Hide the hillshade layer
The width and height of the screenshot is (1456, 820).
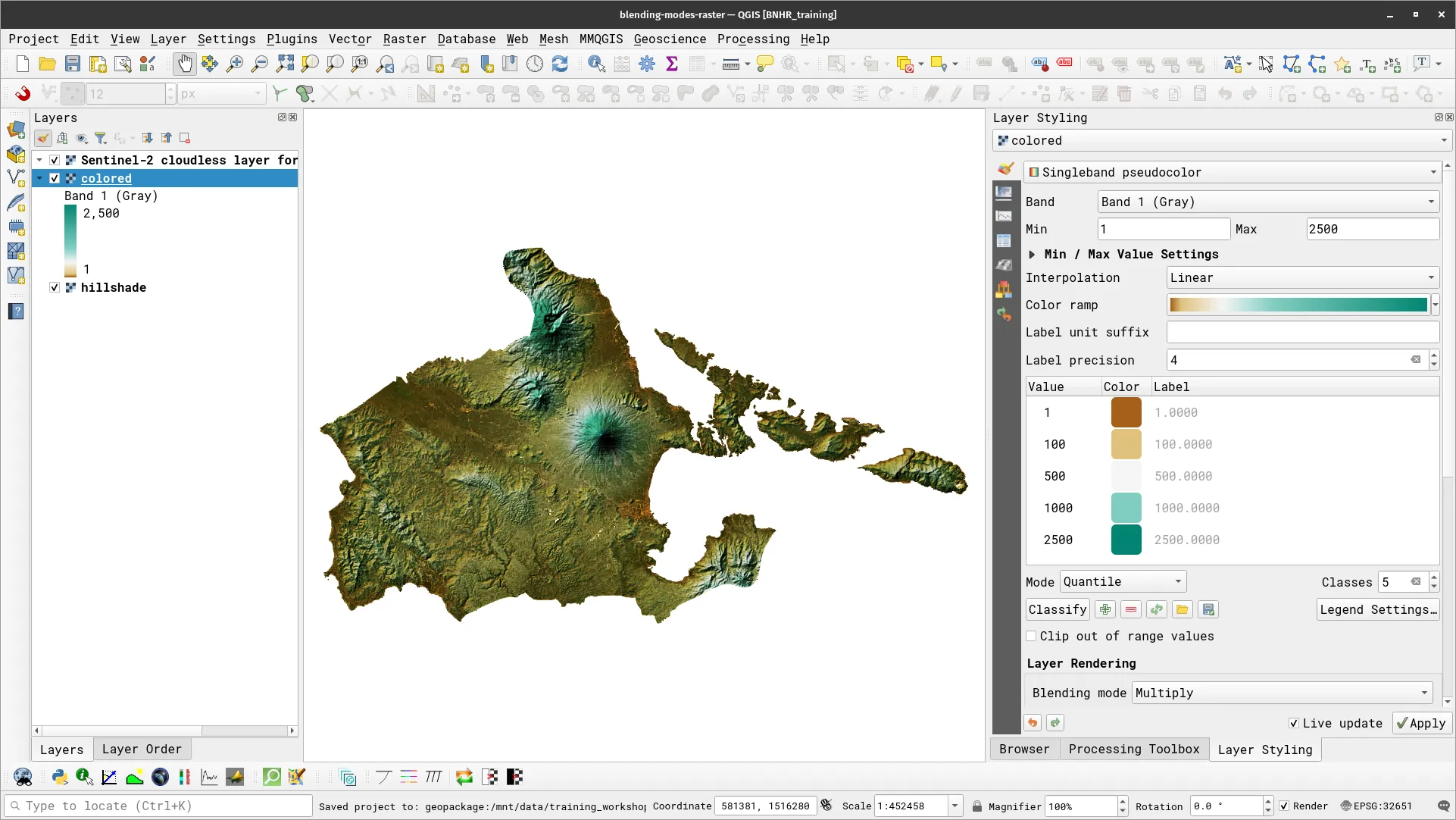tap(54, 287)
